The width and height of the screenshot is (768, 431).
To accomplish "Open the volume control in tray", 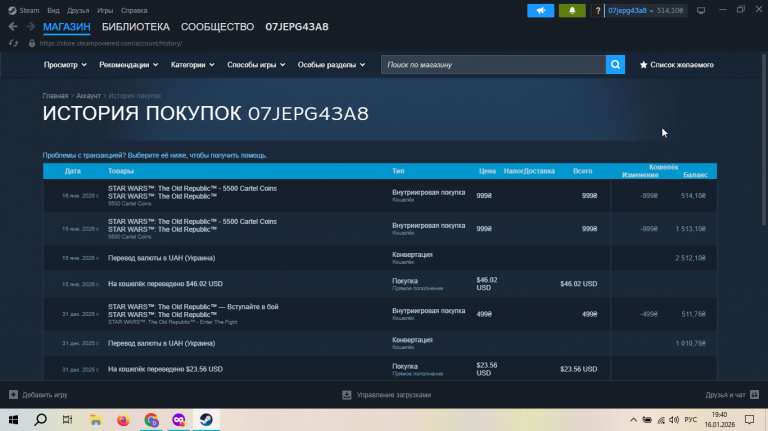I will pyautogui.click(x=674, y=420).
